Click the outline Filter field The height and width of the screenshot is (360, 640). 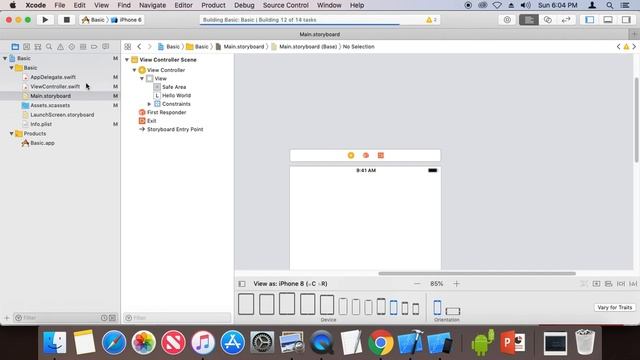pyautogui.click(x=177, y=318)
